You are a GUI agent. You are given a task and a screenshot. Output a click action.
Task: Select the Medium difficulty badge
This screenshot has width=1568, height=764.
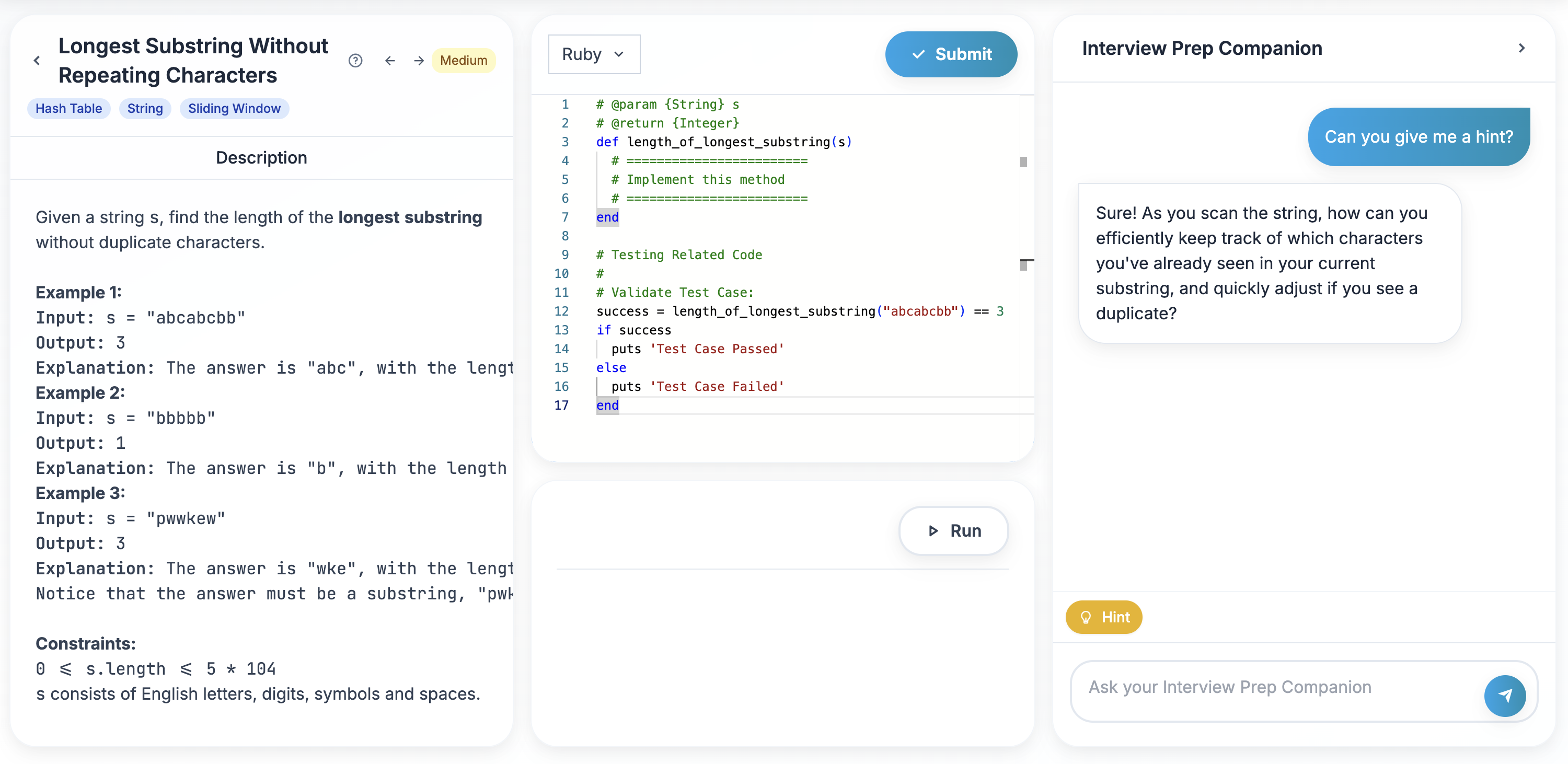(463, 60)
